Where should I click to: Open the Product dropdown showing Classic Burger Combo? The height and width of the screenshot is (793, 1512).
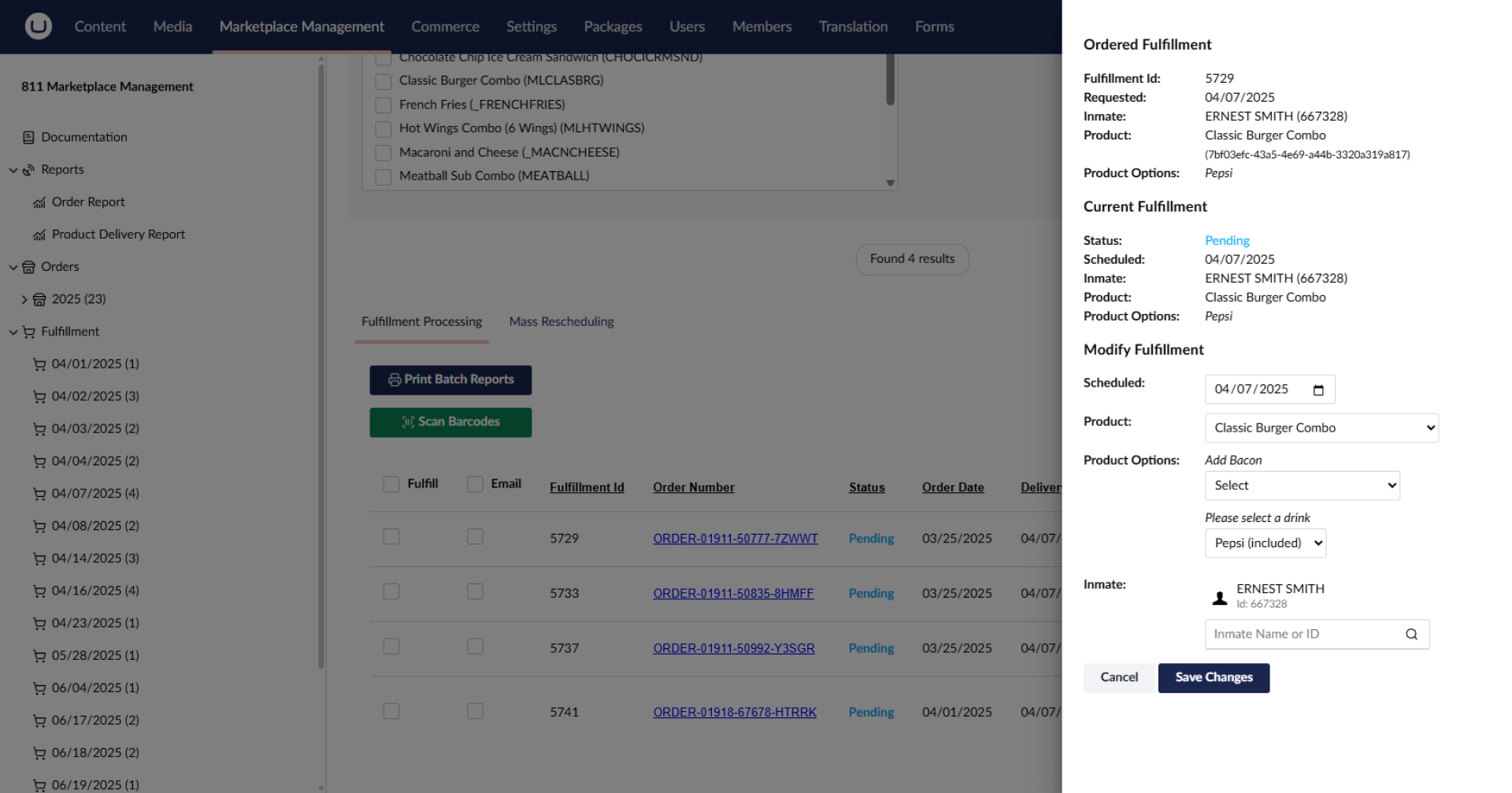click(x=1321, y=428)
